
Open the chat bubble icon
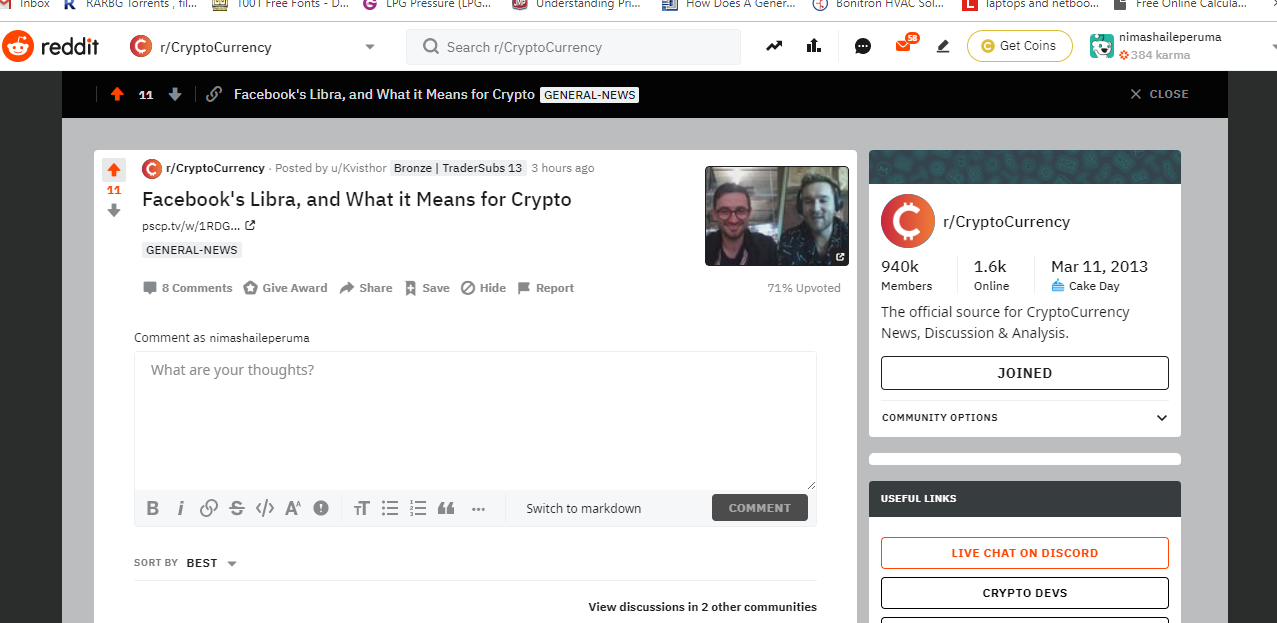coord(863,46)
